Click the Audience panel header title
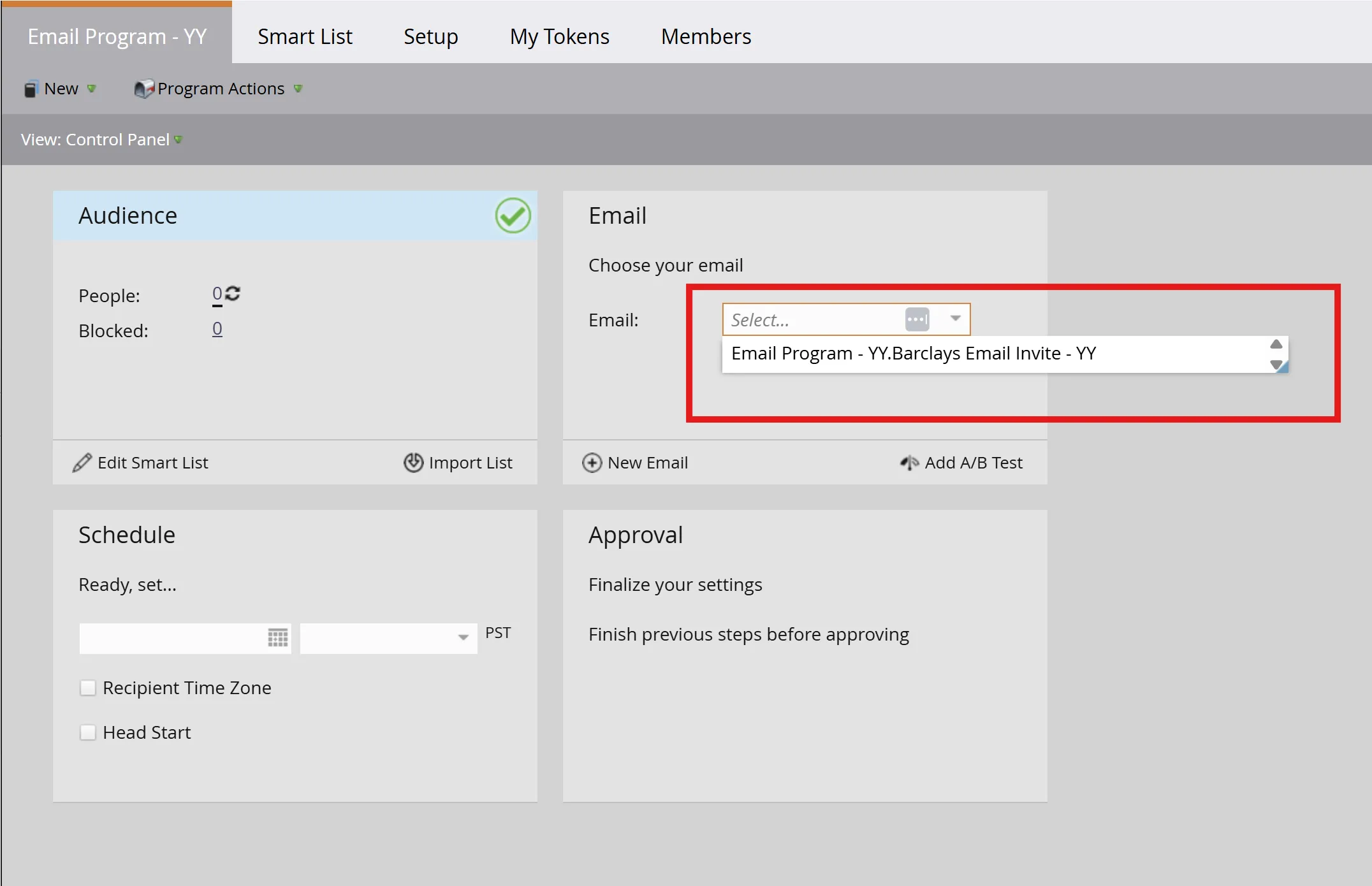Screen dimensions: 1372x886 point(128,215)
